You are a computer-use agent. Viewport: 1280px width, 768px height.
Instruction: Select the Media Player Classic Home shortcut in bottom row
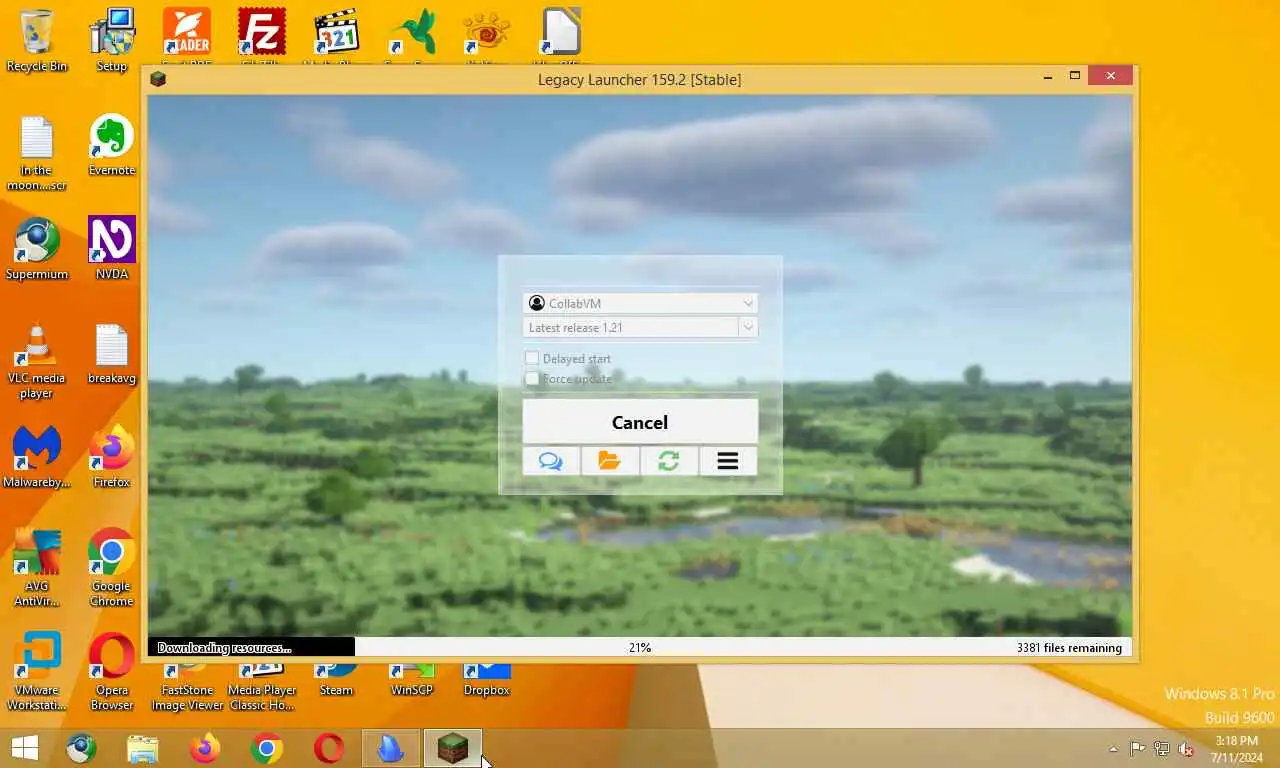[x=262, y=687]
